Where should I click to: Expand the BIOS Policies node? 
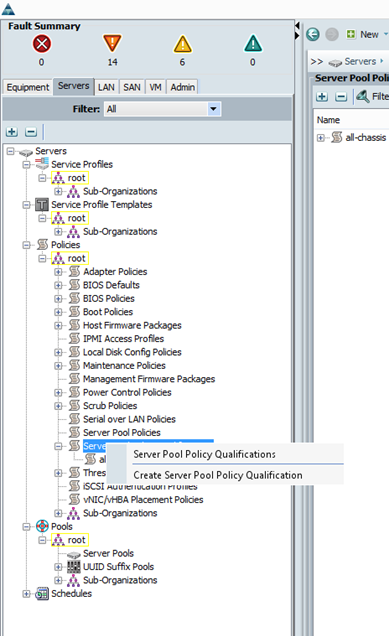click(58, 299)
